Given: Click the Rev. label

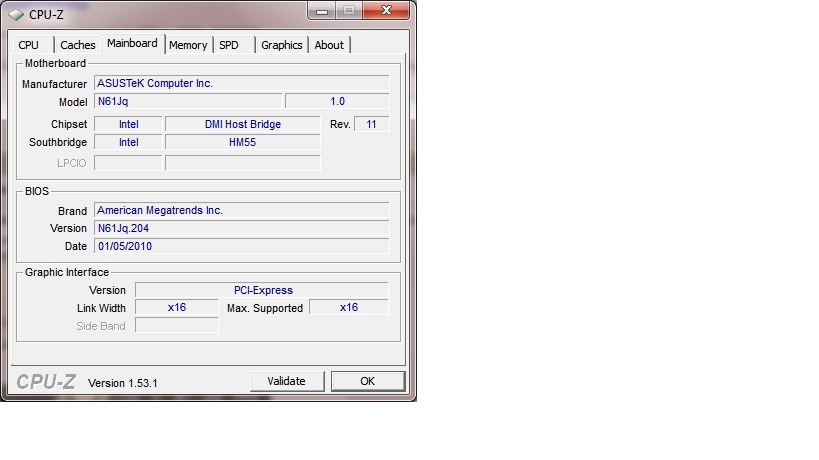Looking at the screenshot, I should [x=340, y=124].
